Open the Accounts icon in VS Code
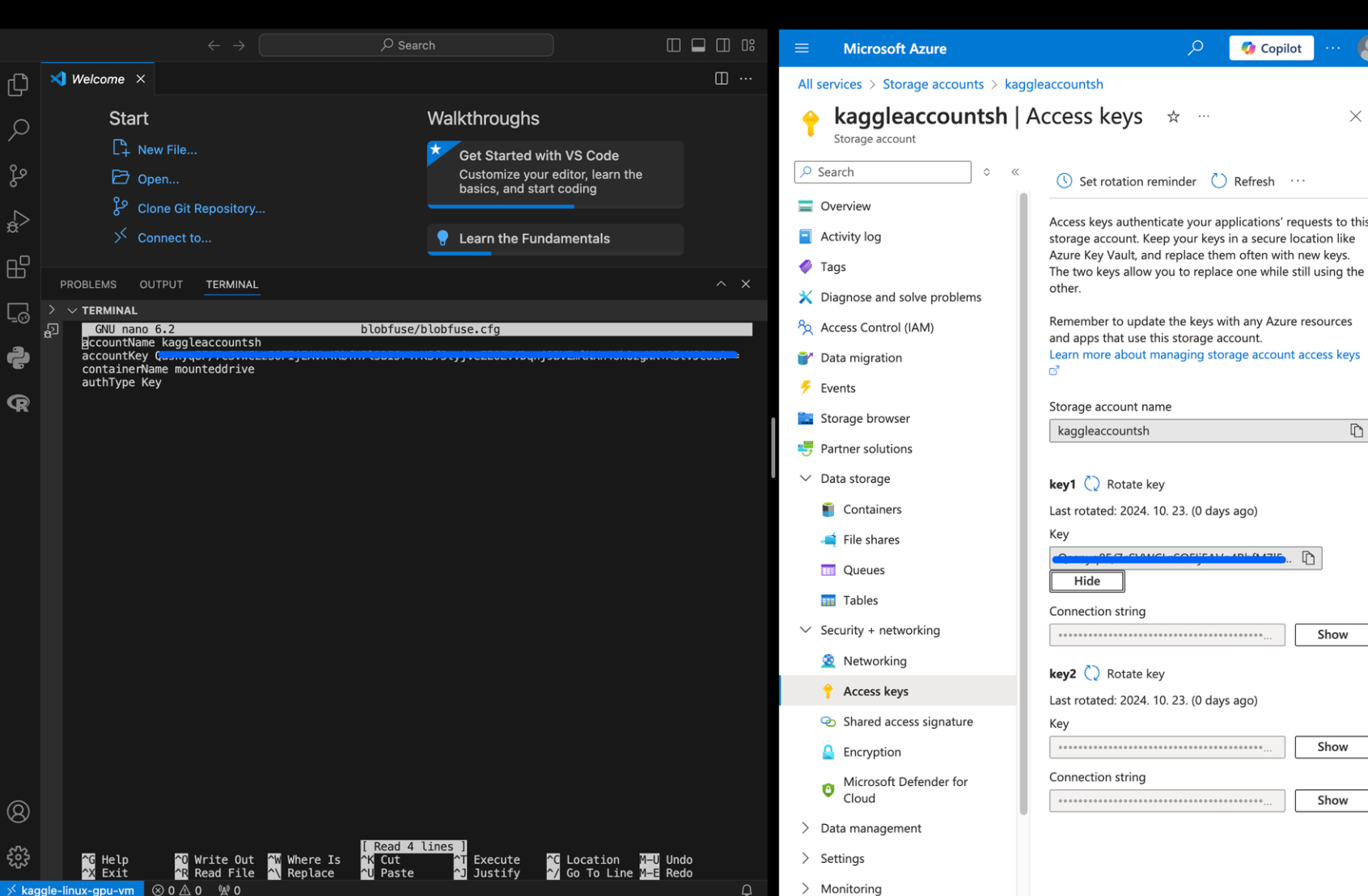This screenshot has height=896, width=1368. [x=18, y=811]
